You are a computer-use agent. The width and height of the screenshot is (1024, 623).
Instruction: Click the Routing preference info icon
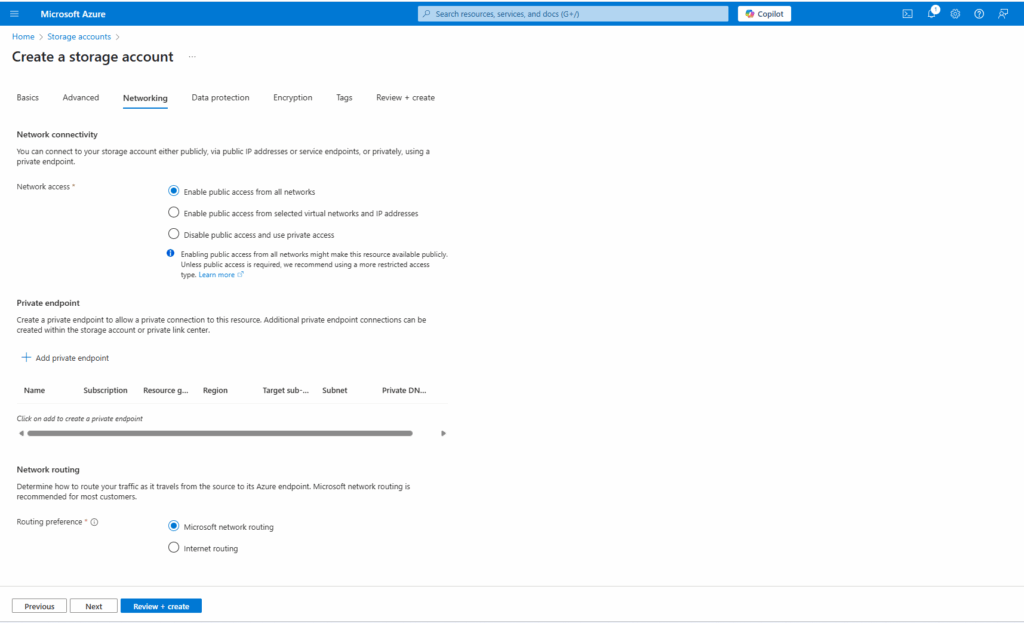pos(94,522)
